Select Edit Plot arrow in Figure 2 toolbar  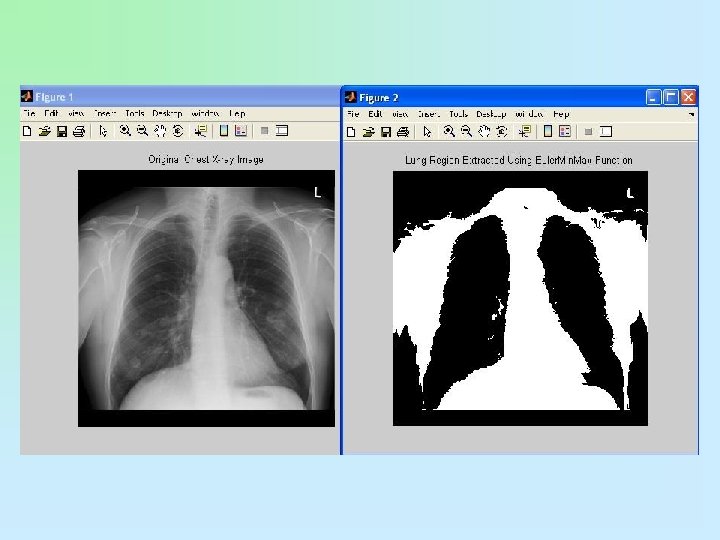pyautogui.click(x=427, y=132)
